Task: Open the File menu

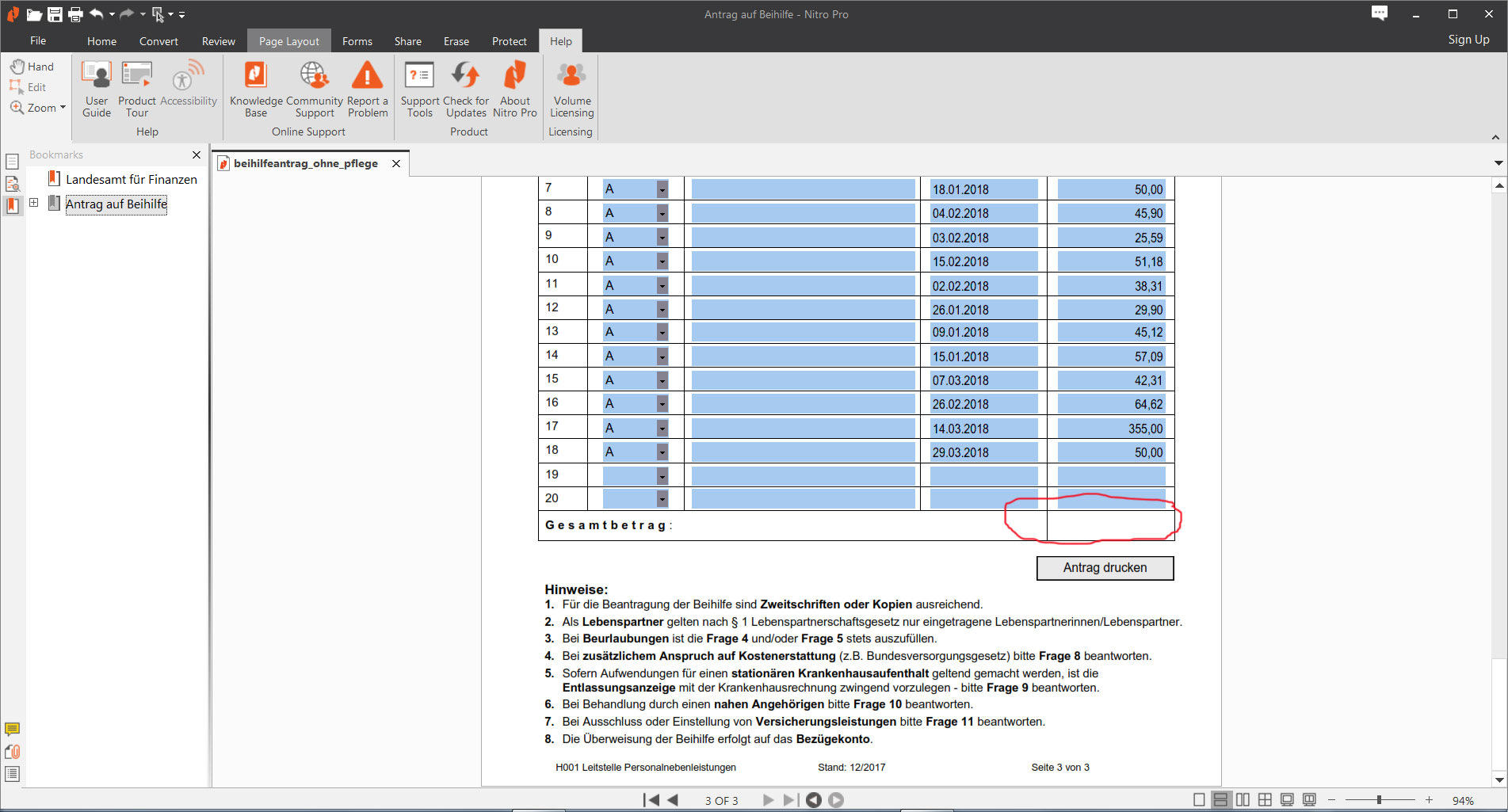Action: (38, 41)
